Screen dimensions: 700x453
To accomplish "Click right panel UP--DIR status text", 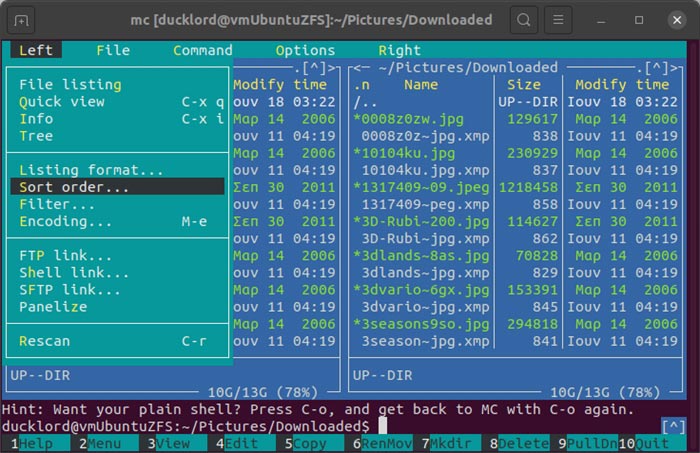I will (x=383, y=375).
